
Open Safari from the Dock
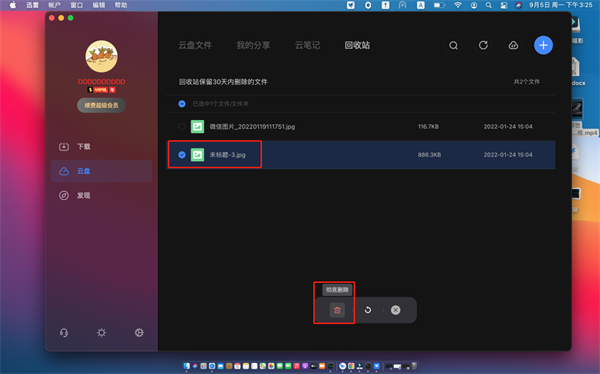pyautogui.click(x=212, y=366)
